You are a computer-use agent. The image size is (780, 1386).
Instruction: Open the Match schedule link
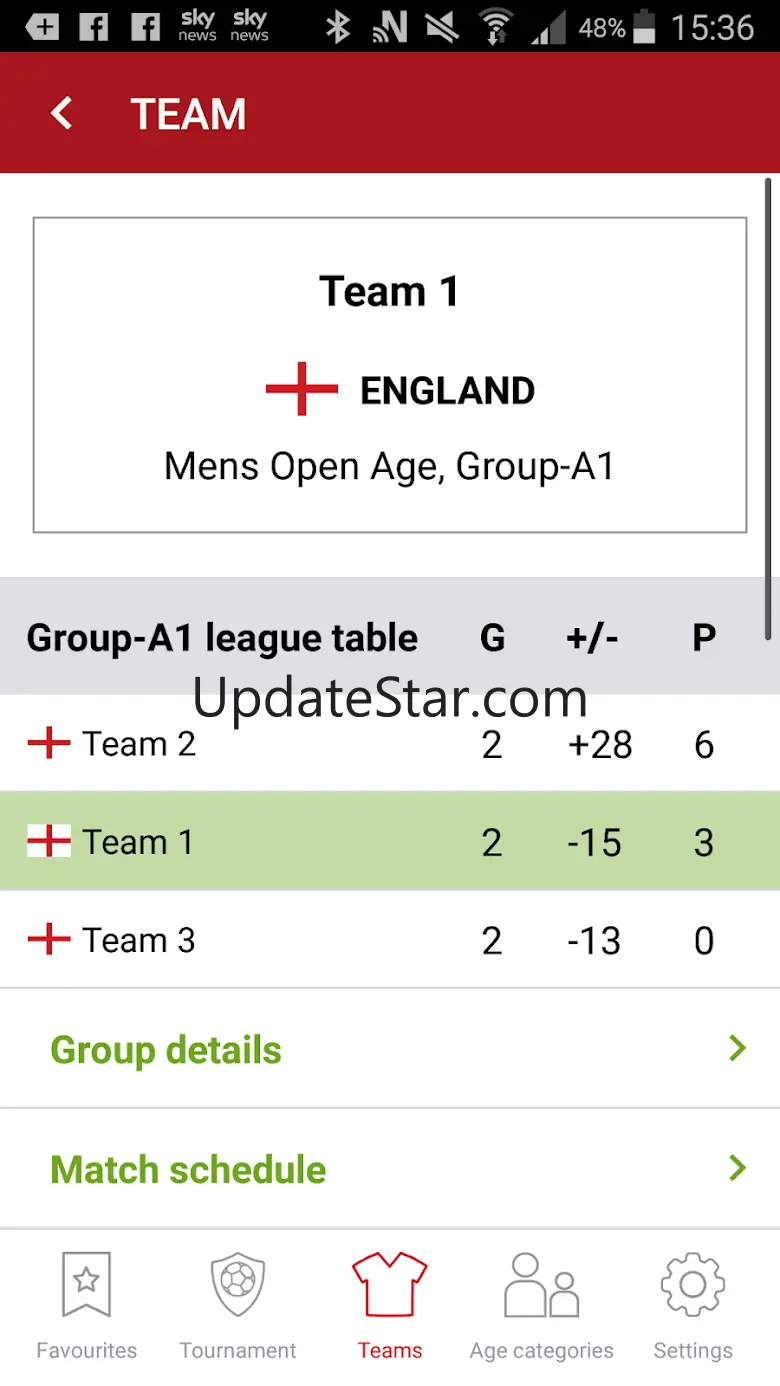(x=188, y=1170)
